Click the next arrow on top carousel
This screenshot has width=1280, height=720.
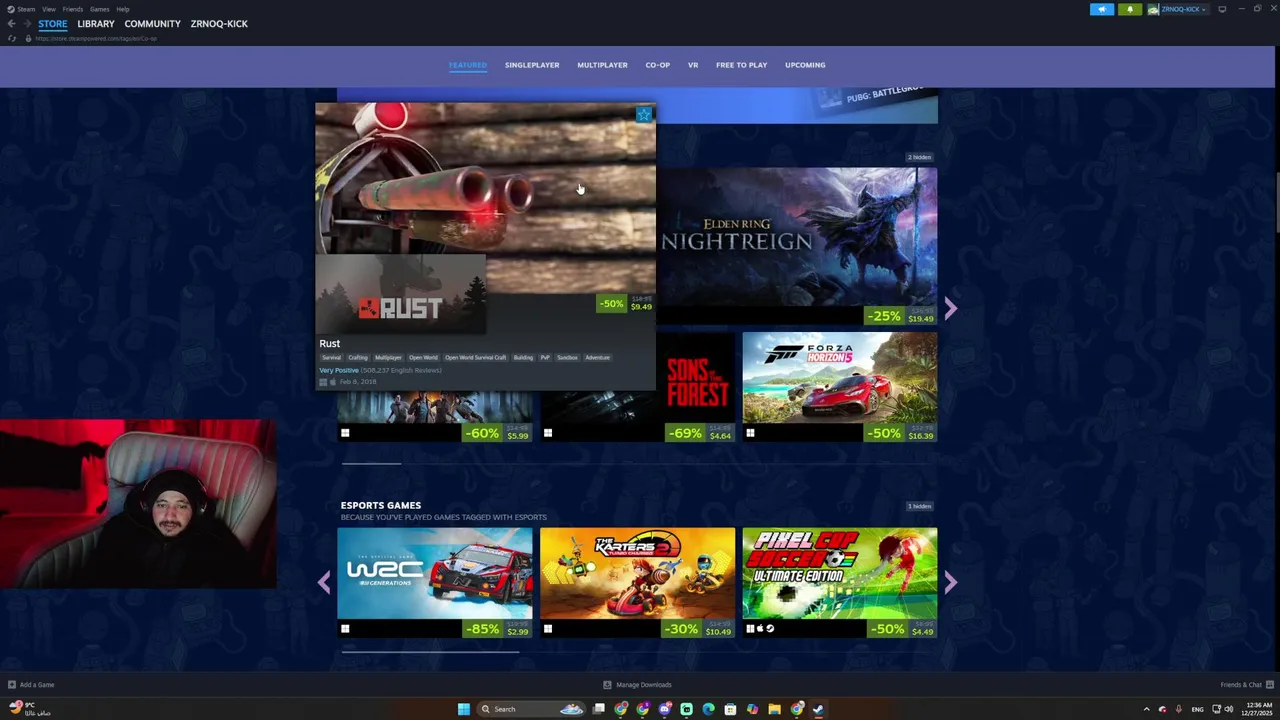(951, 309)
